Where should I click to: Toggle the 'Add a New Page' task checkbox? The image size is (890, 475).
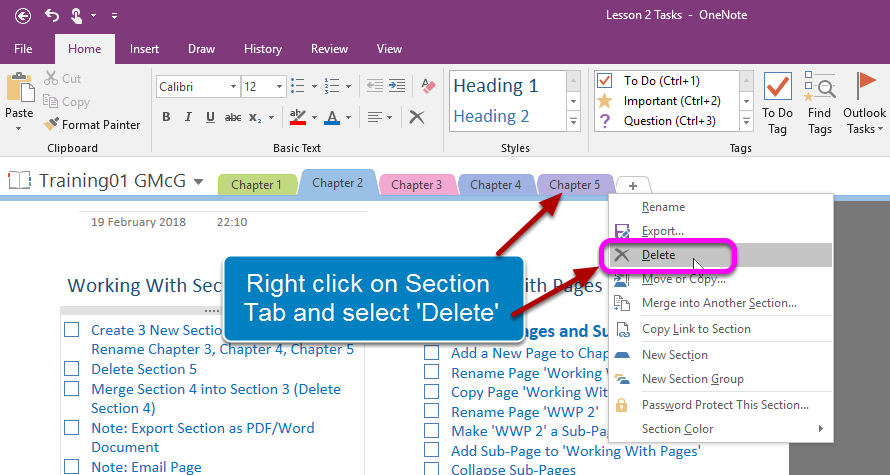[432, 353]
